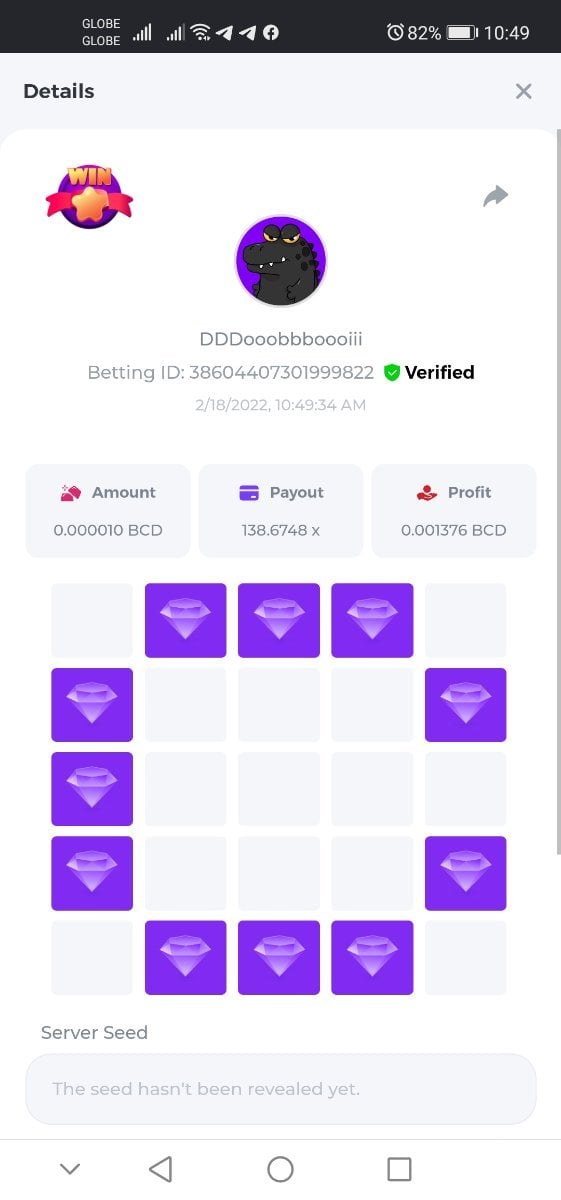Tap the top-left empty grid tile
The width and height of the screenshot is (561, 1200).
tap(92, 620)
